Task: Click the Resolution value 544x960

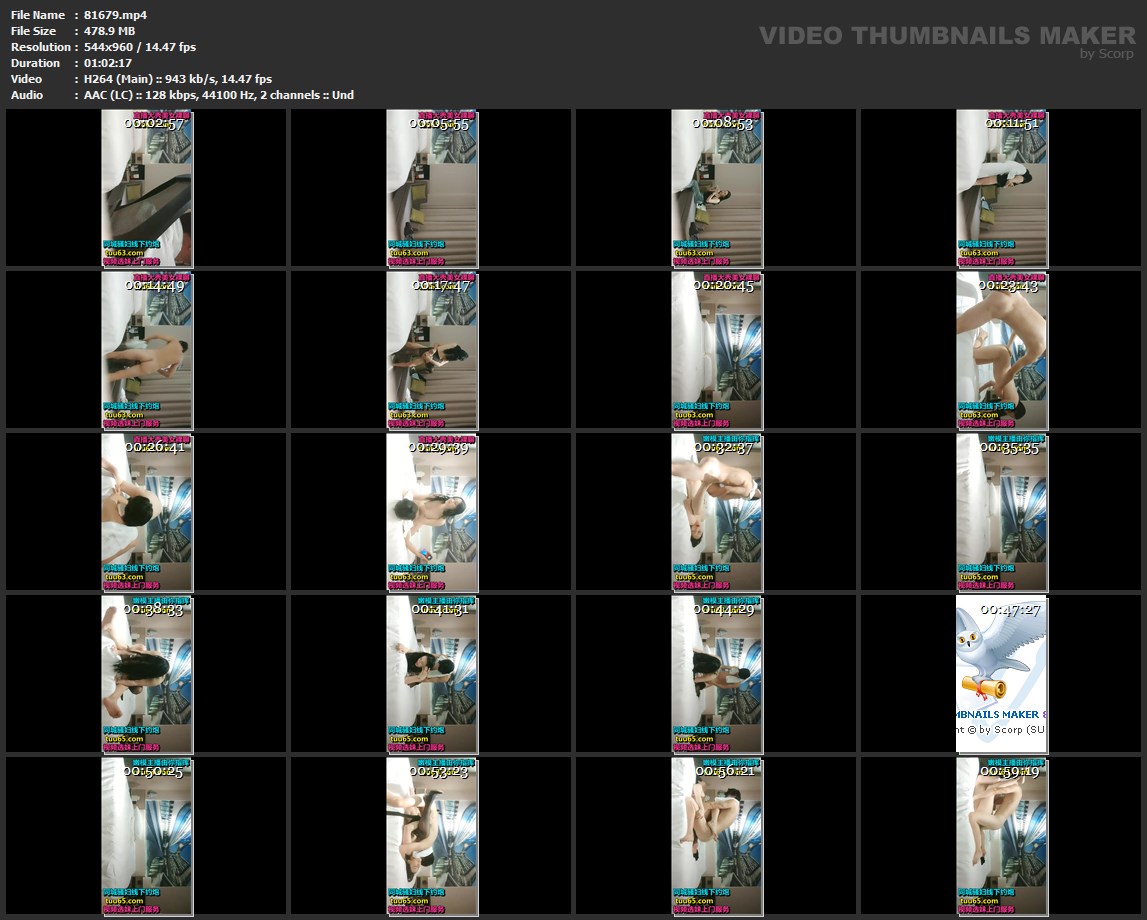Action: pyautogui.click(x=140, y=47)
